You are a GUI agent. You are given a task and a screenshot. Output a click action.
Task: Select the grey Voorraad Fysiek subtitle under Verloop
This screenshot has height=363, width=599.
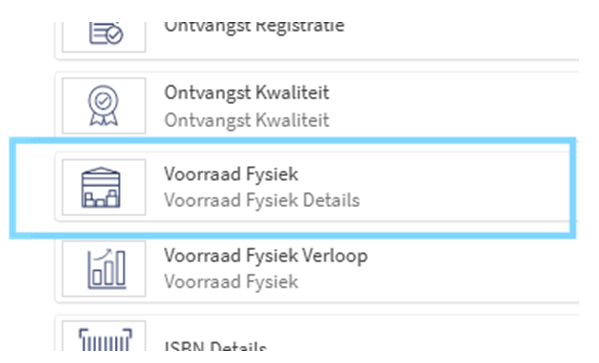tap(231, 282)
